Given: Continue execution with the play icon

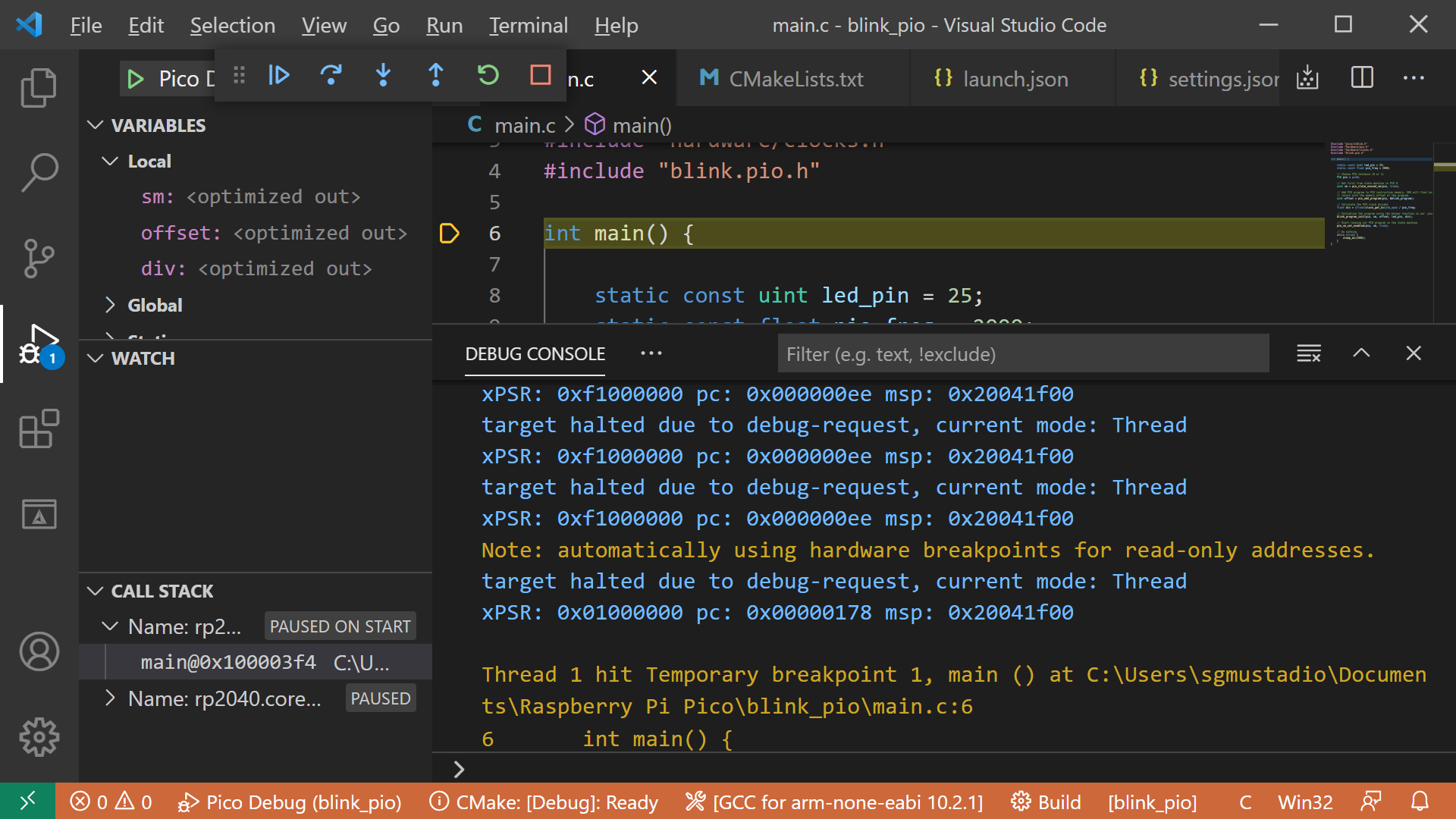Looking at the screenshot, I should pos(279,75).
